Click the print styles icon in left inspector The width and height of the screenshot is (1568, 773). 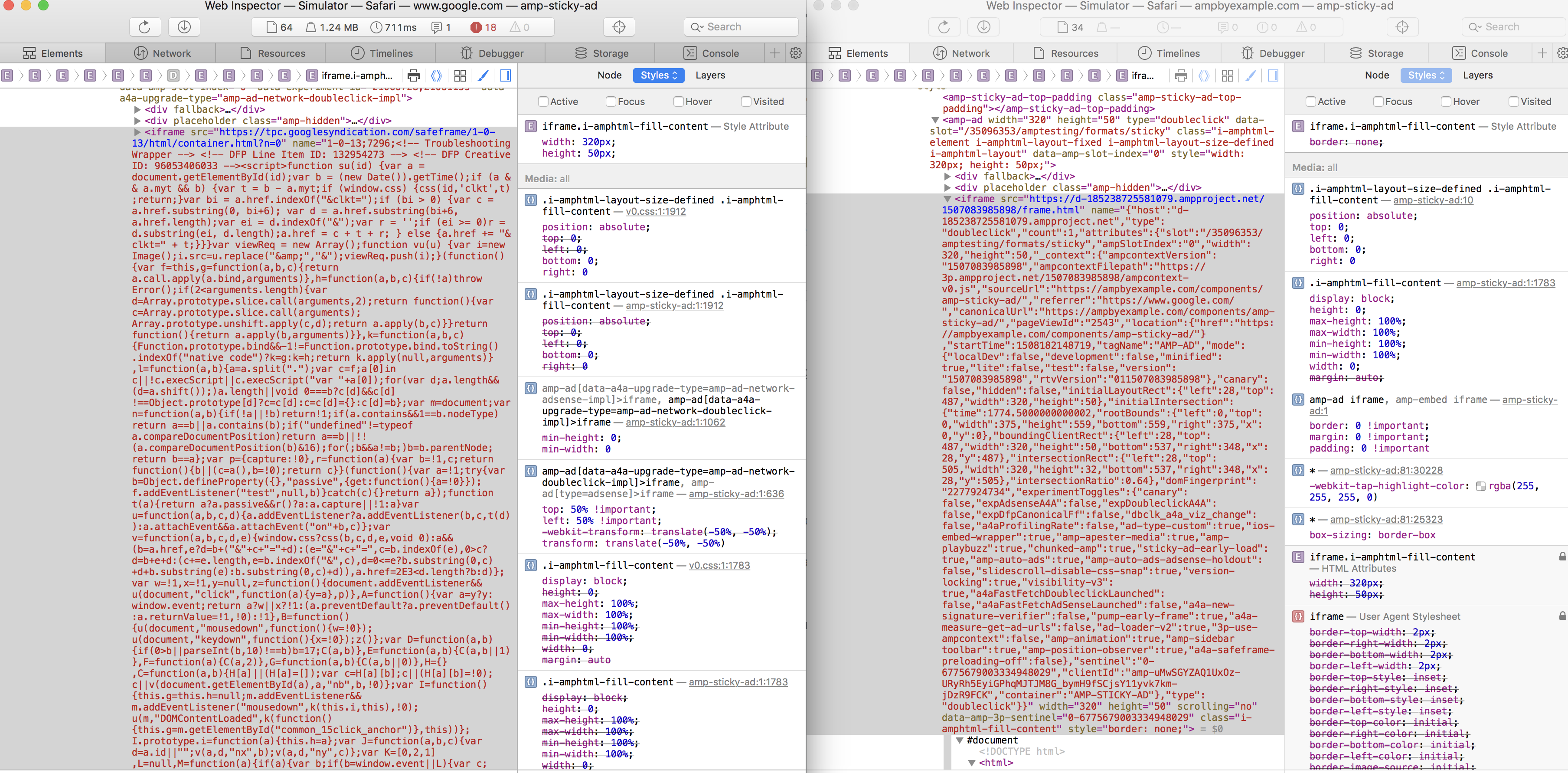[413, 75]
